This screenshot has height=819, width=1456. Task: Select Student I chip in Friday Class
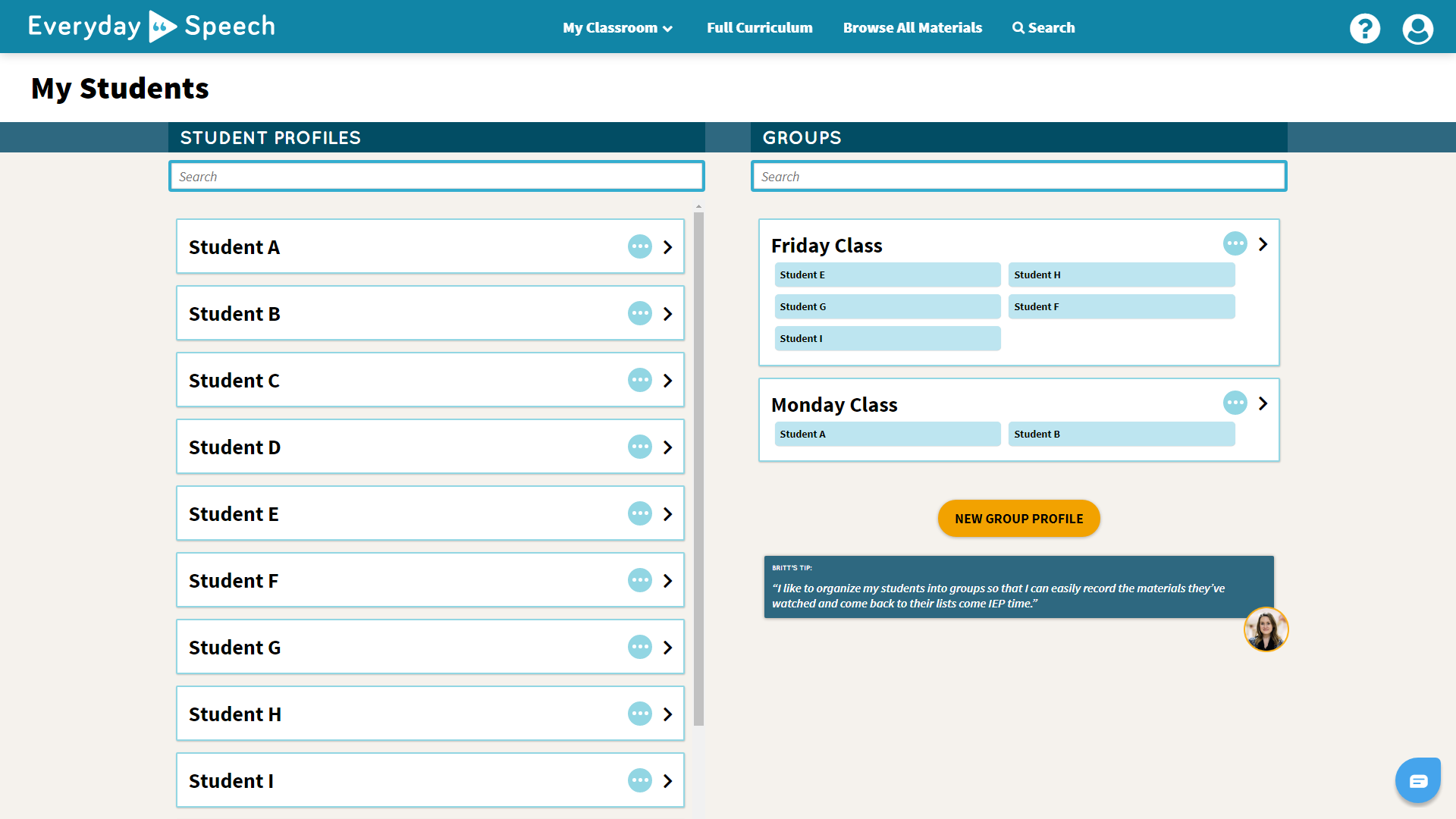tap(887, 338)
